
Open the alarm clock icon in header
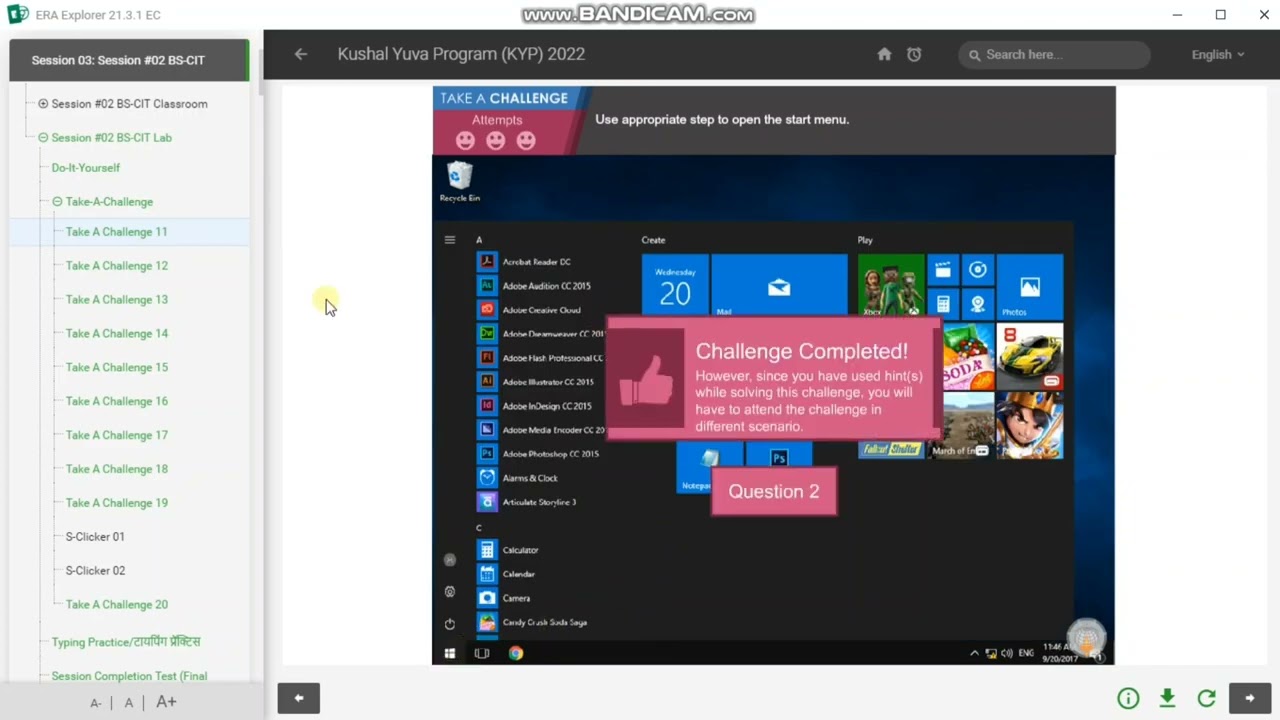click(914, 54)
